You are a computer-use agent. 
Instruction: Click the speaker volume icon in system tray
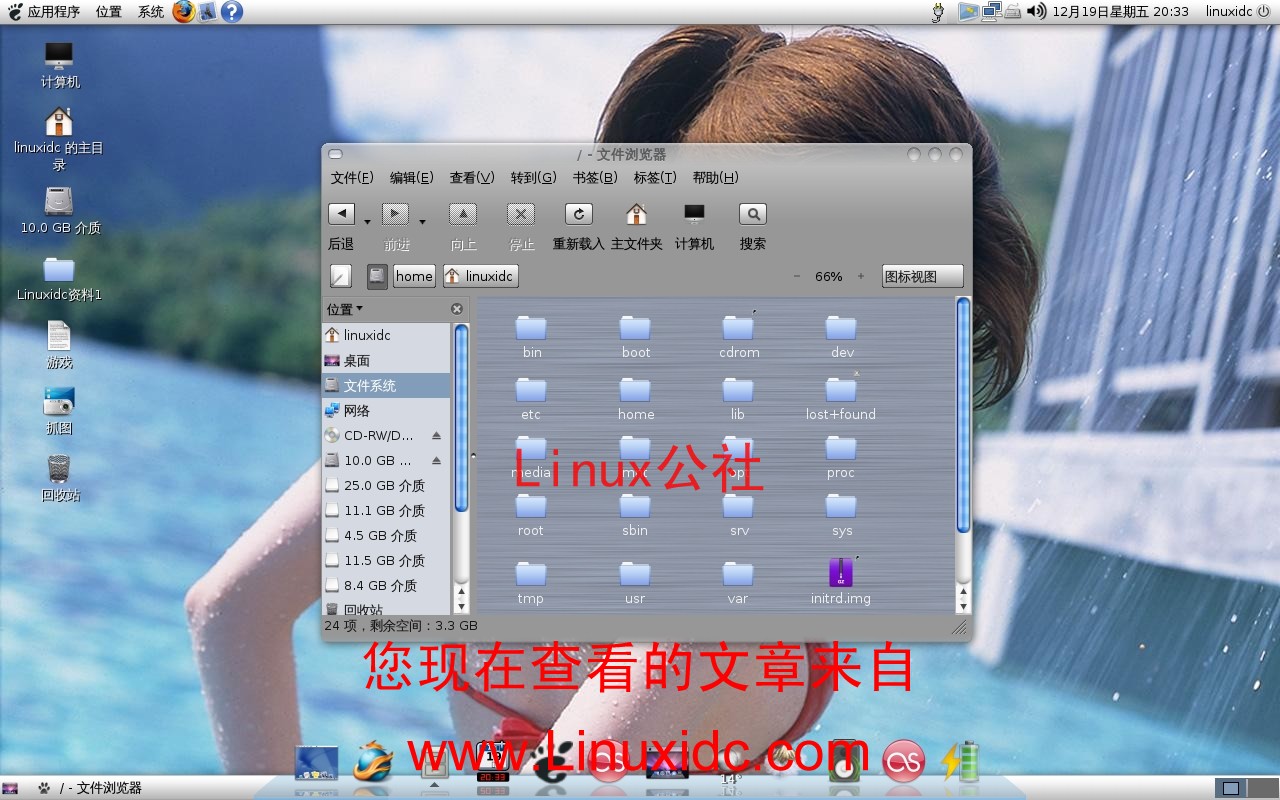[1035, 12]
